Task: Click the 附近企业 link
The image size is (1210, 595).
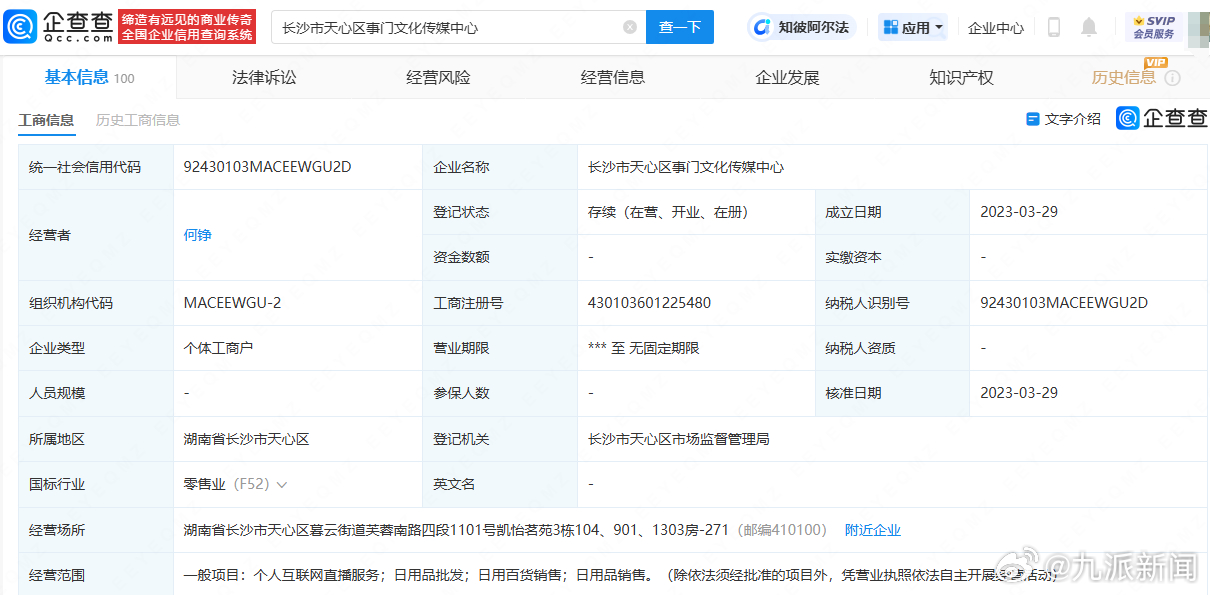Action: (x=873, y=530)
